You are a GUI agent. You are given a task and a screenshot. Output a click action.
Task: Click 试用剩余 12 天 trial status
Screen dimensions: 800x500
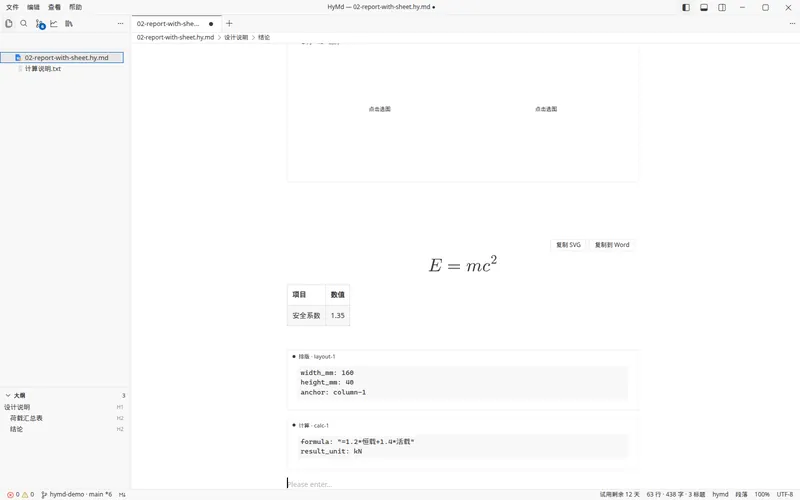(x=619, y=494)
